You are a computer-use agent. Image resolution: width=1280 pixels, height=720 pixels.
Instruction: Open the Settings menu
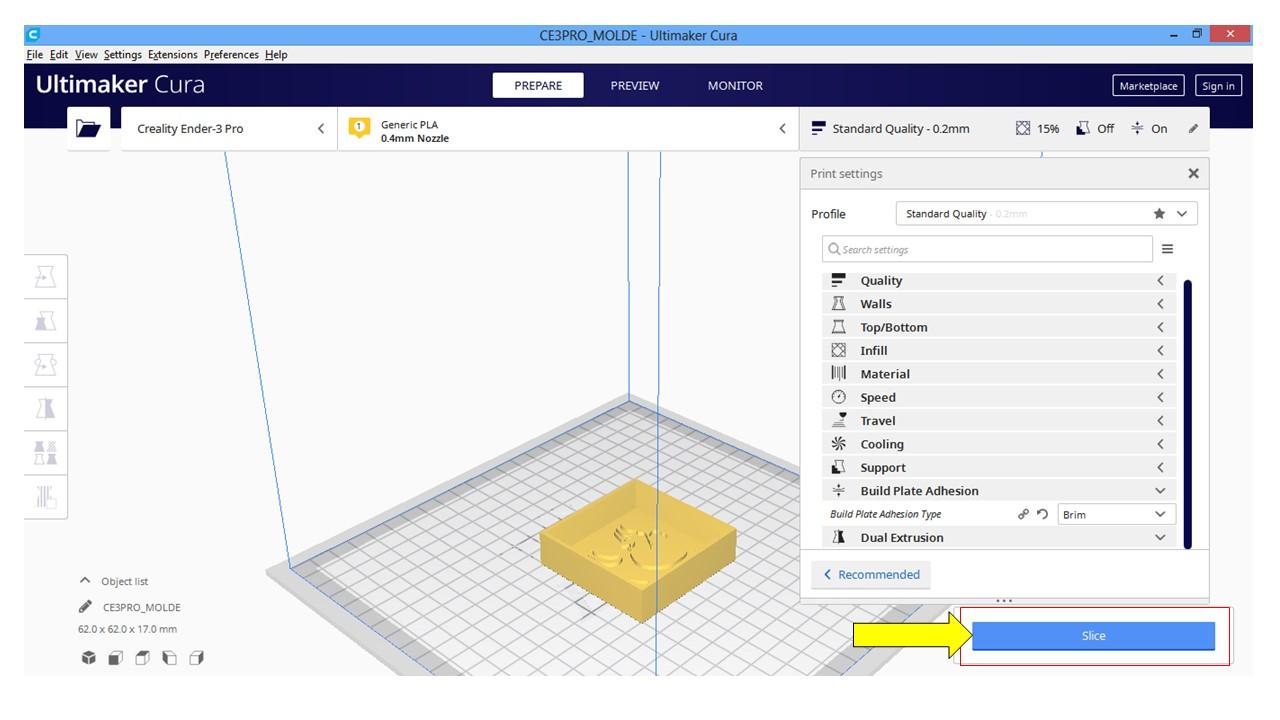point(123,55)
